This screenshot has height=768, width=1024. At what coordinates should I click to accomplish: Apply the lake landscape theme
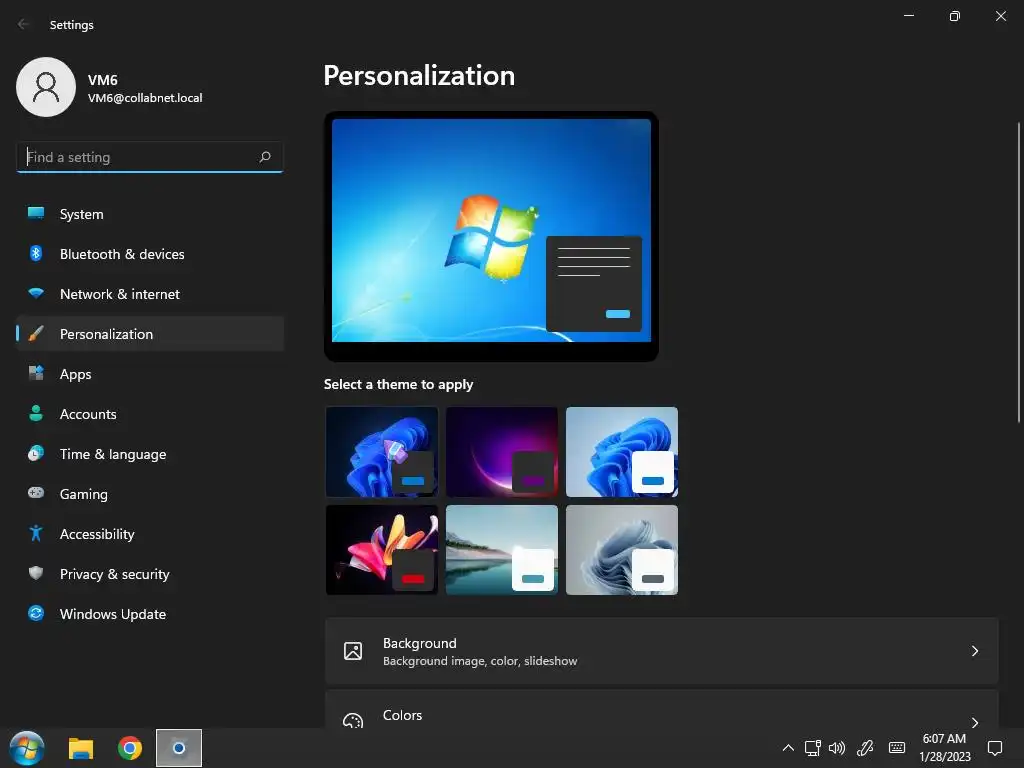coord(502,550)
